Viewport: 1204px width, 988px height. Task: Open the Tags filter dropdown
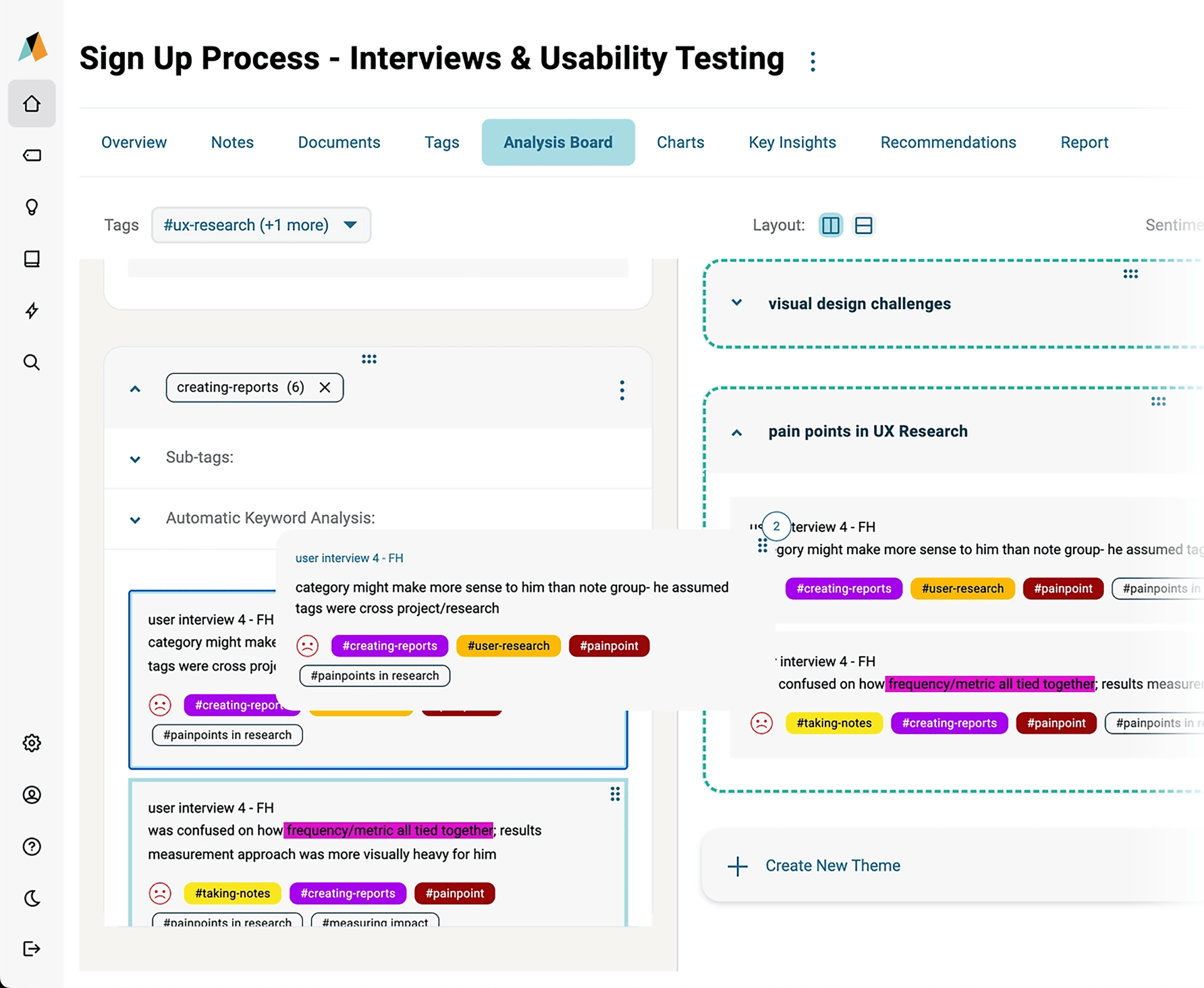coord(261,225)
